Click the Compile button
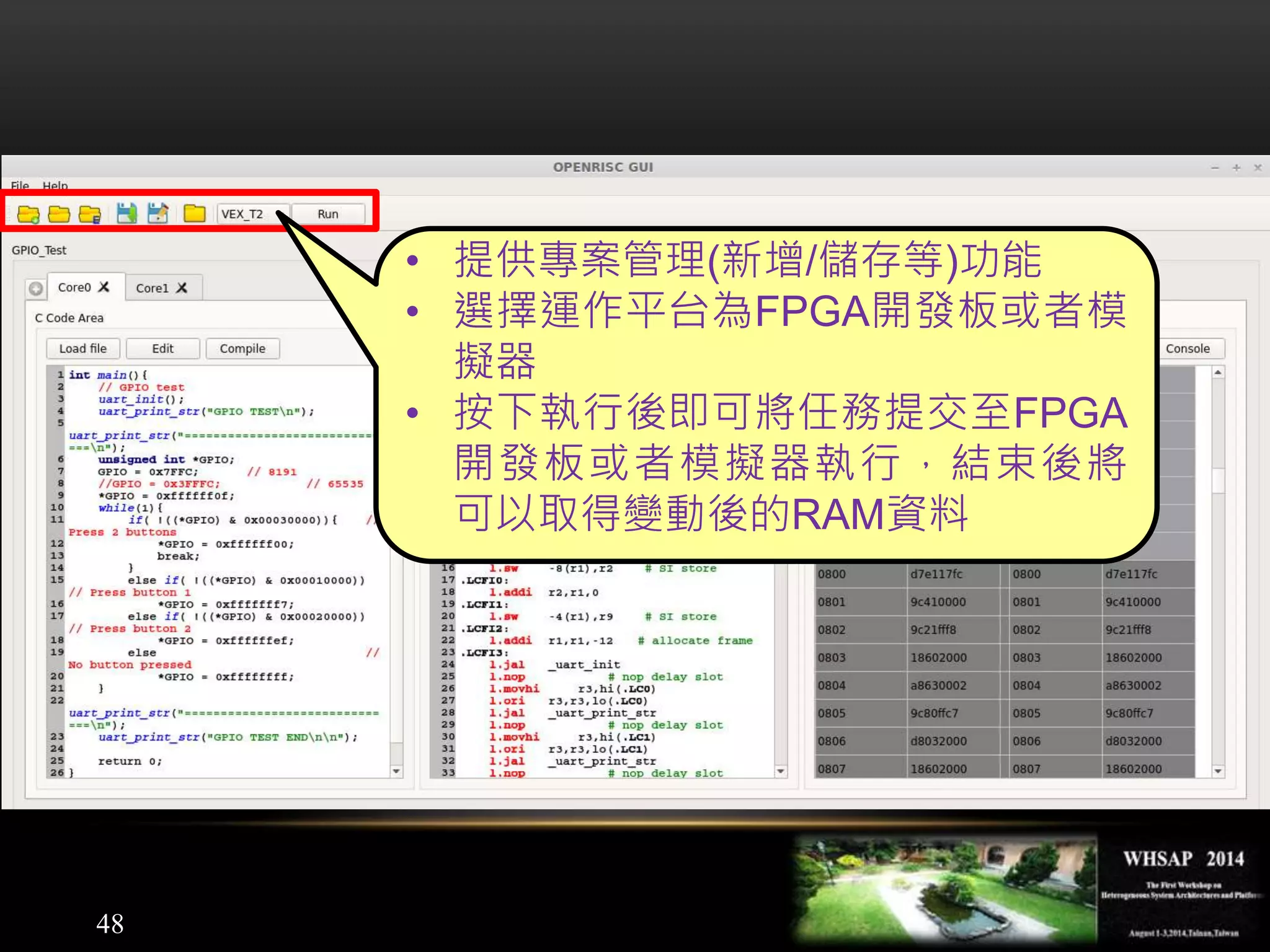Image resolution: width=1270 pixels, height=952 pixels. pyautogui.click(x=242, y=348)
